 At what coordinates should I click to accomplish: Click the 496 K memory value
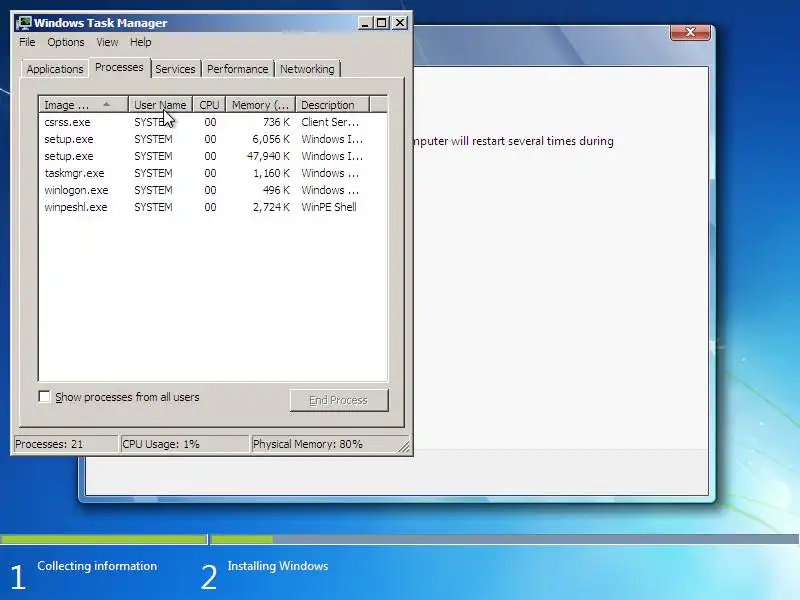(276, 190)
